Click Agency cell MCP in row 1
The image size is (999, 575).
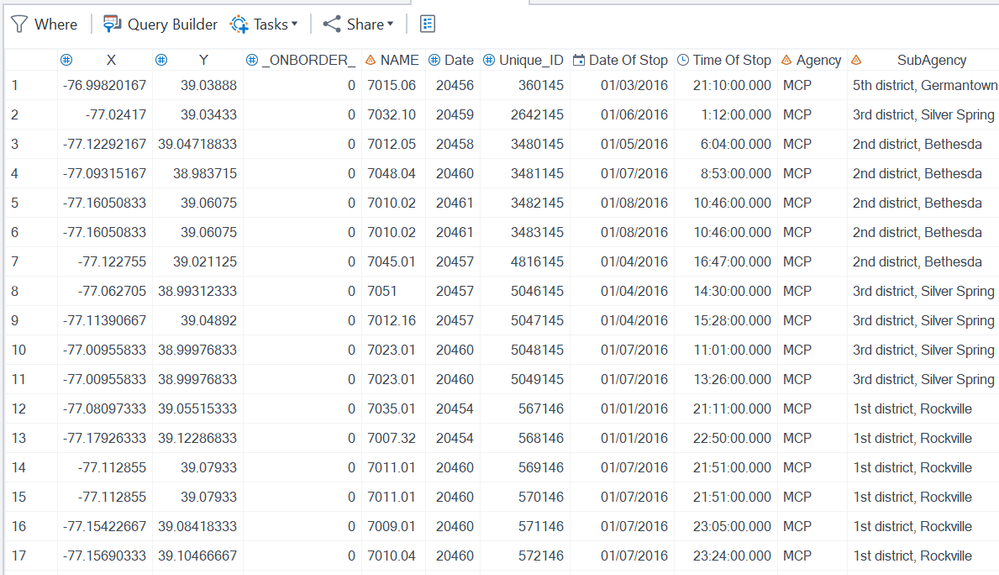pos(797,85)
